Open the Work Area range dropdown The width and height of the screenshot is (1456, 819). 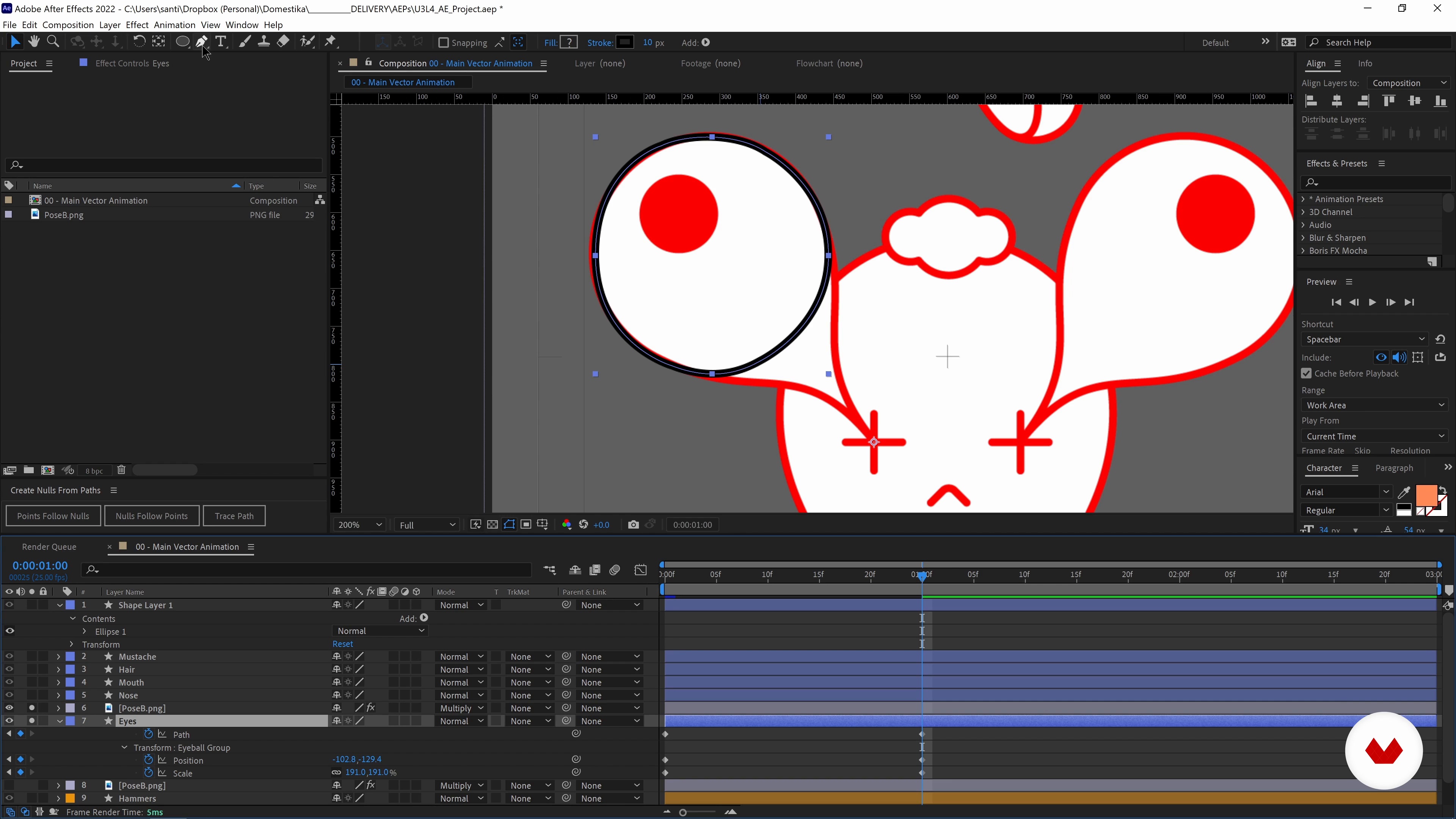(1374, 405)
